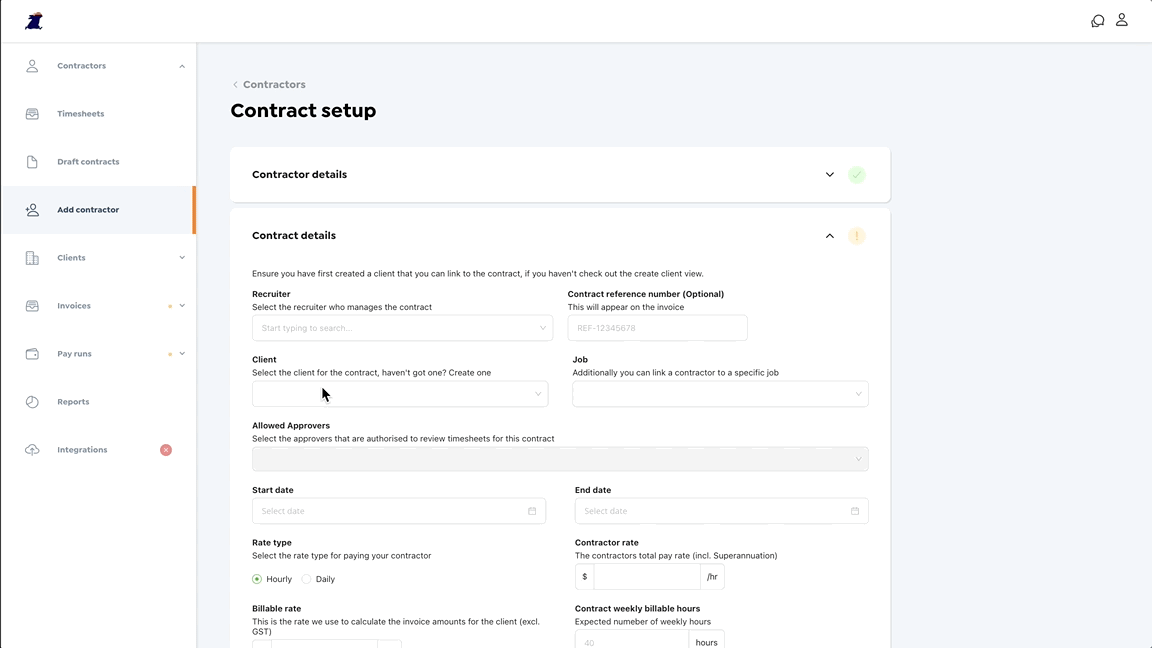Open the Recruiter search dropdown
This screenshot has width=1152, height=648.
coord(402,328)
